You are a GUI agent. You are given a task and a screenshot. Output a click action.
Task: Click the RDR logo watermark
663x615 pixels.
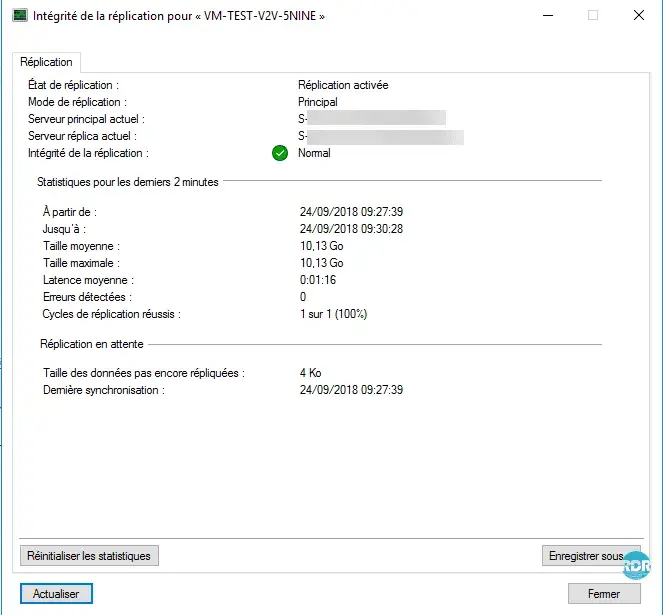636,566
